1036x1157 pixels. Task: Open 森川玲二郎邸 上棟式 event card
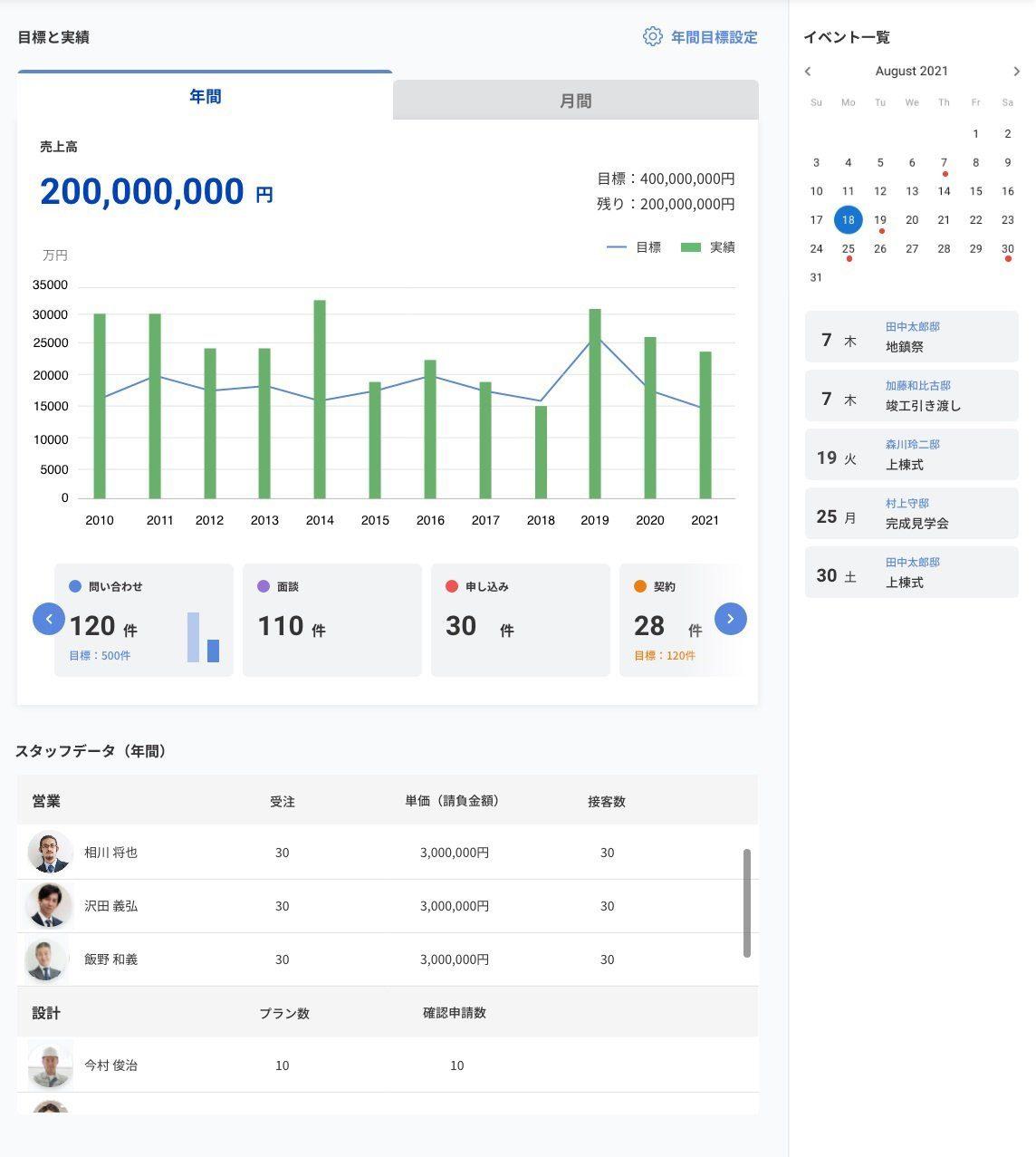coord(912,455)
